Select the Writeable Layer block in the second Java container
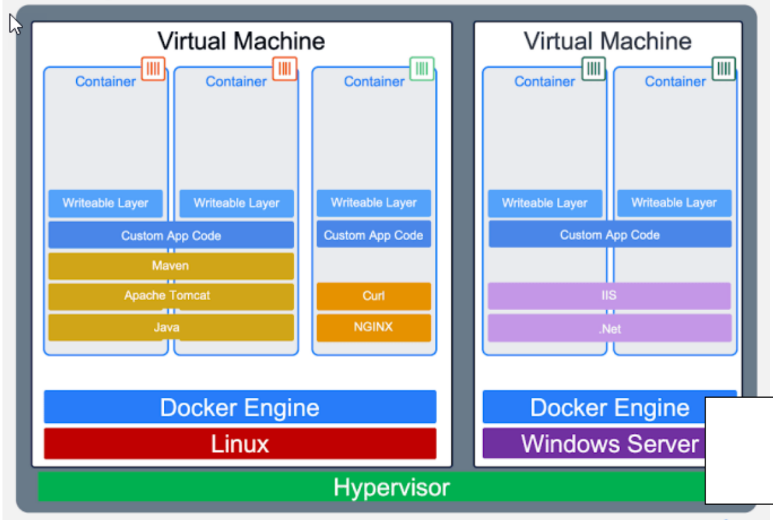 tap(237, 203)
